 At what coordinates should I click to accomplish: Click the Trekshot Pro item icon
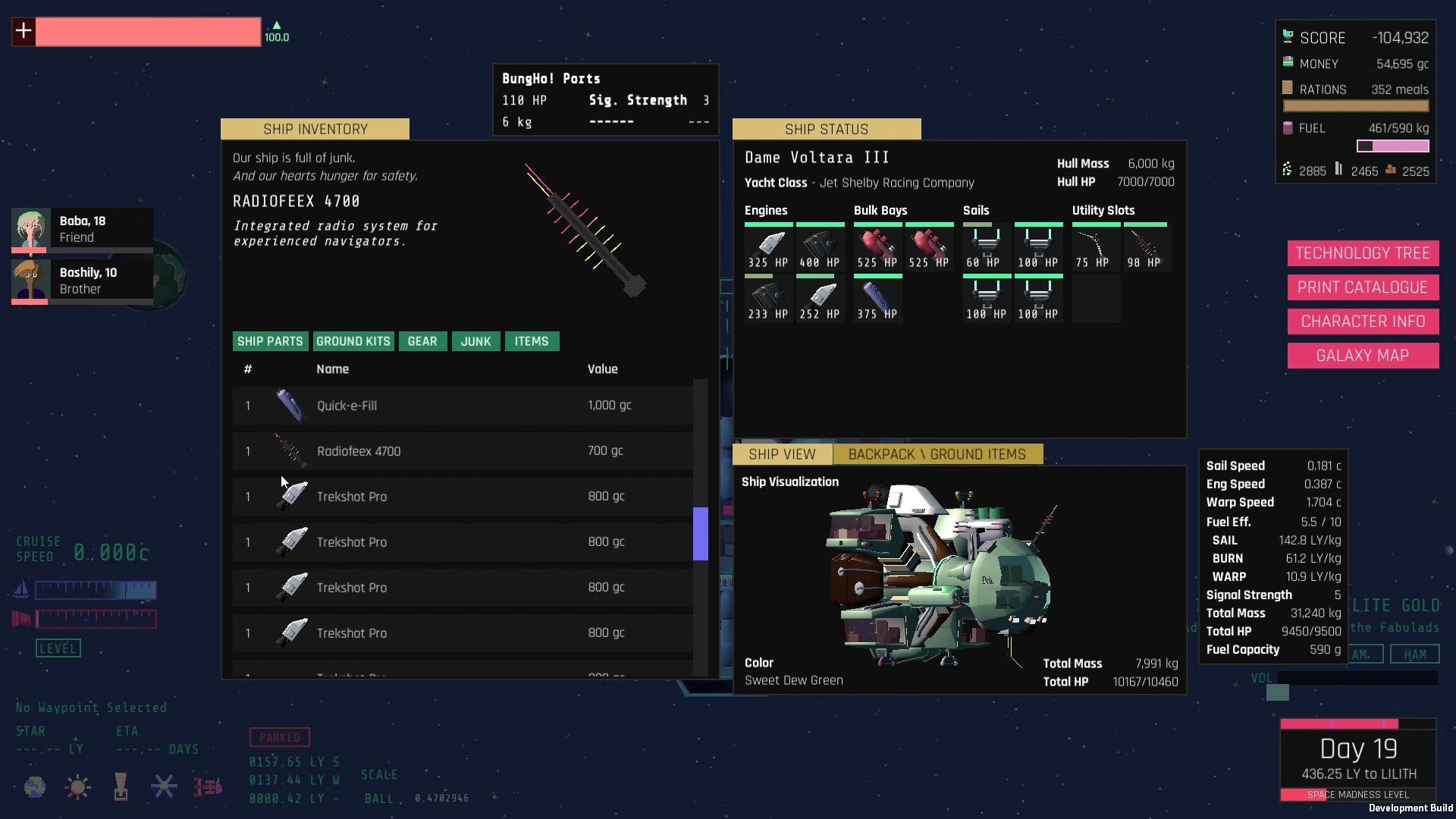[290, 496]
